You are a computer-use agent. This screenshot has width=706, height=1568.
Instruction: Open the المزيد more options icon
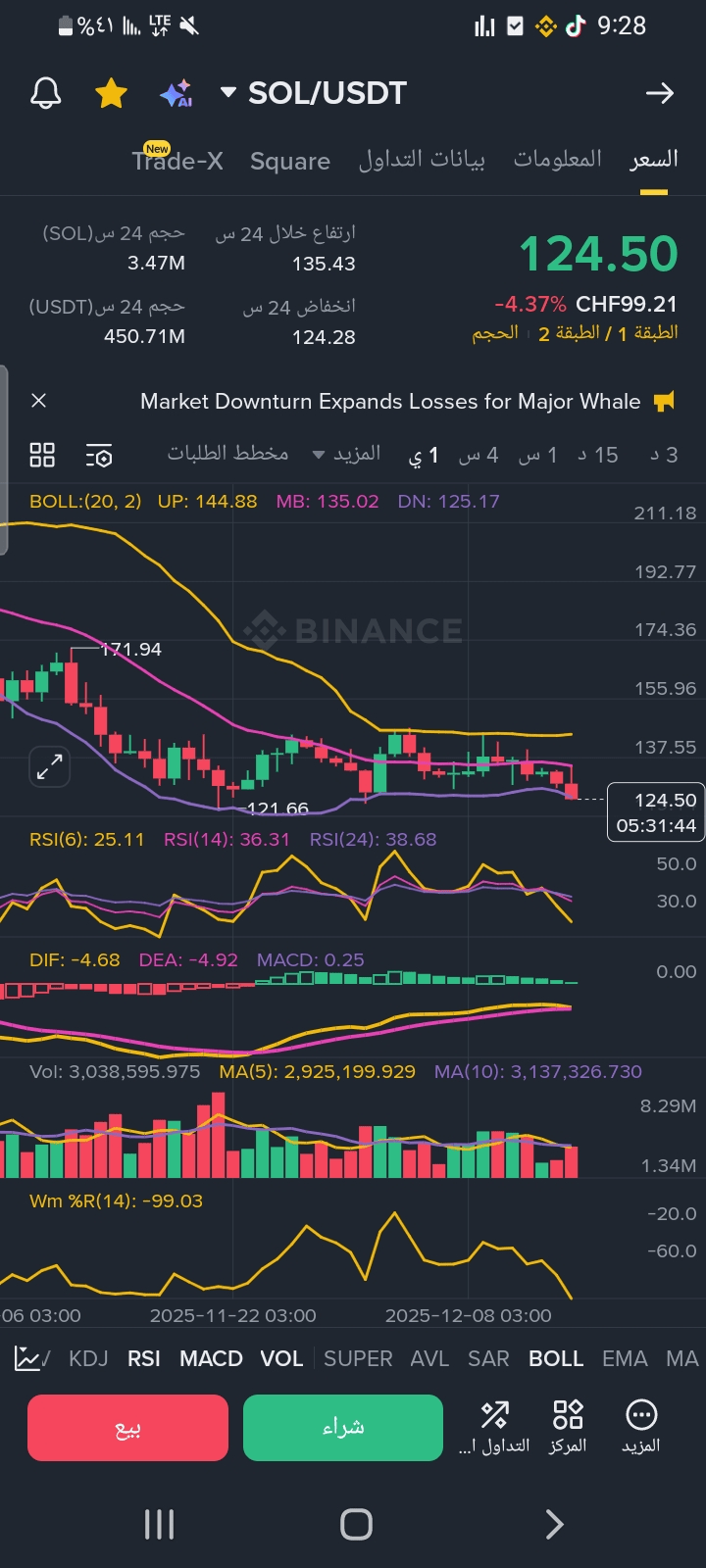tap(640, 1427)
